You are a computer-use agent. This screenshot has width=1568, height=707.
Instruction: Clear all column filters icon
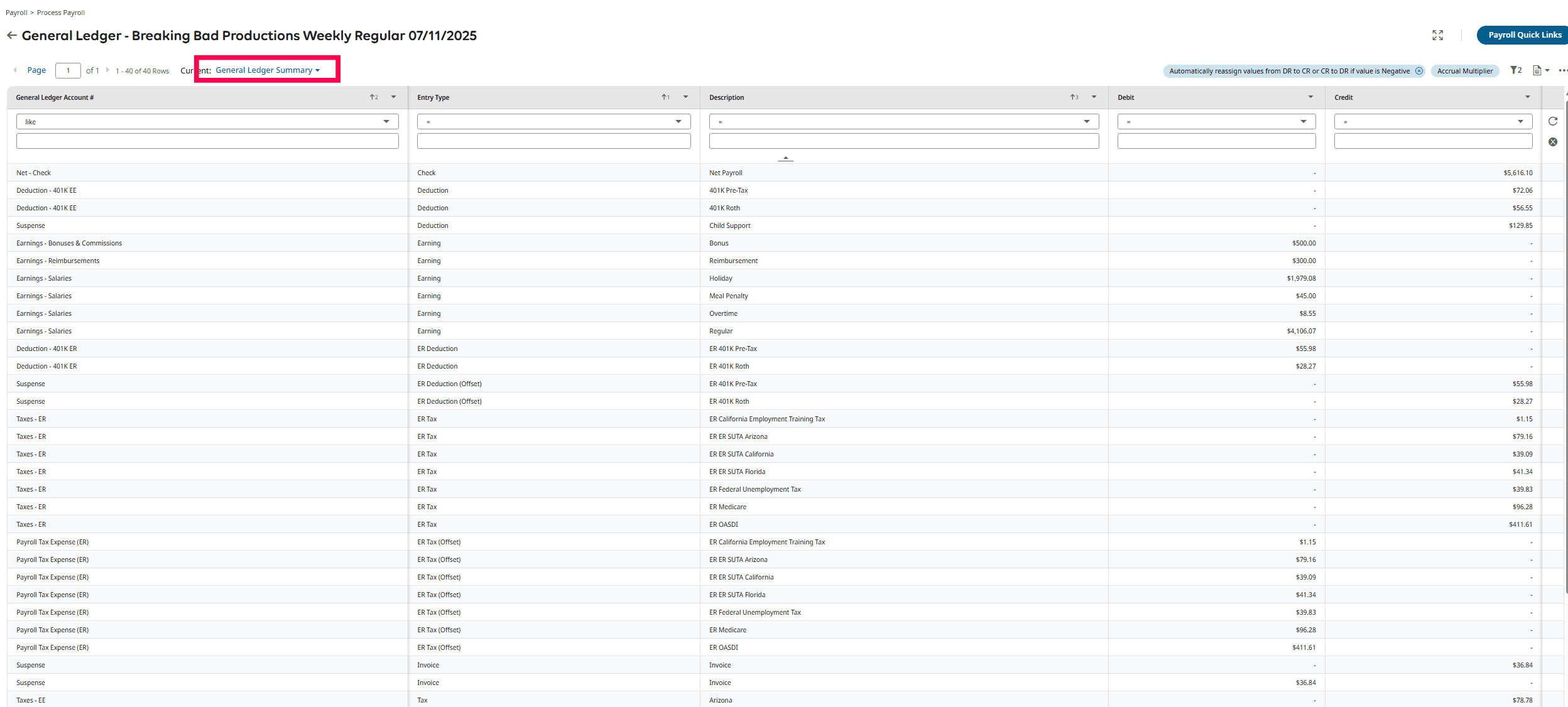point(1553,142)
